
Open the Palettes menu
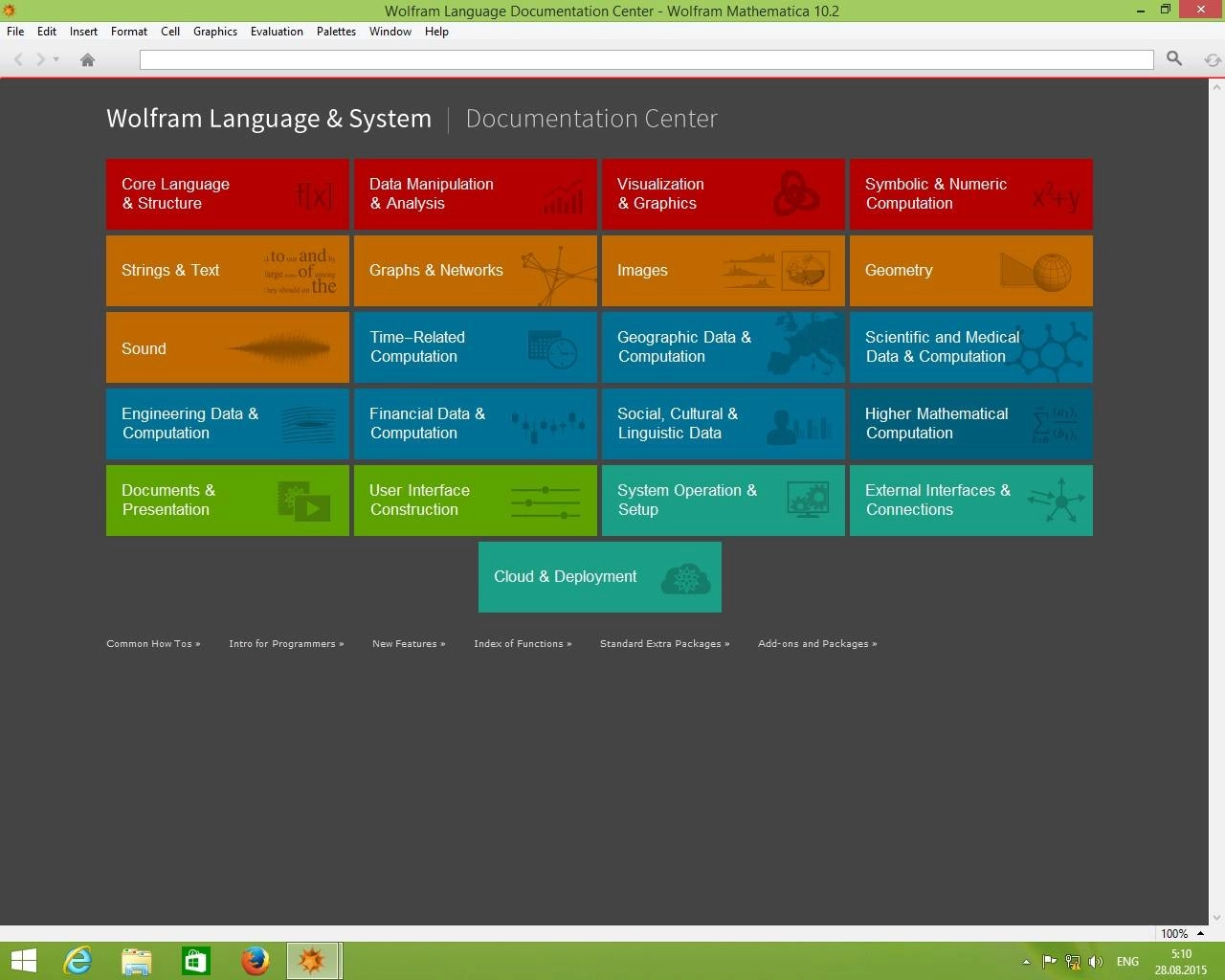336,32
